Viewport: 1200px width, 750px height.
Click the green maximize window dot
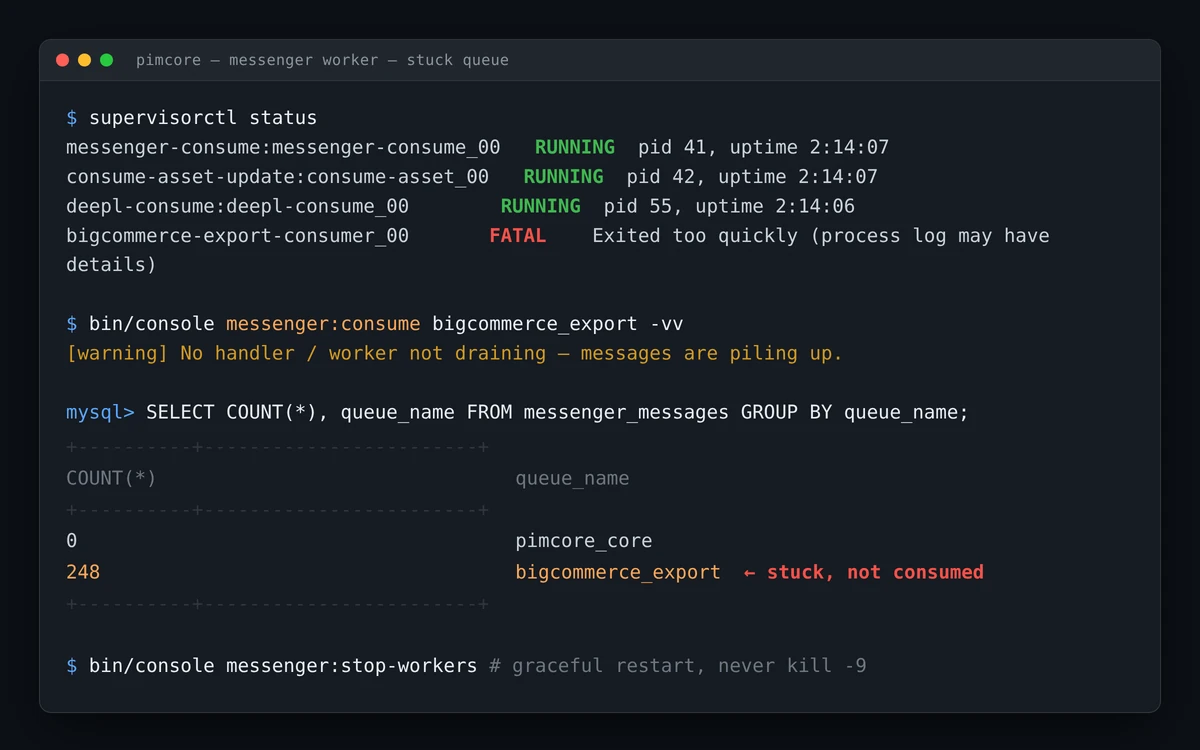pyautogui.click(x=107, y=60)
